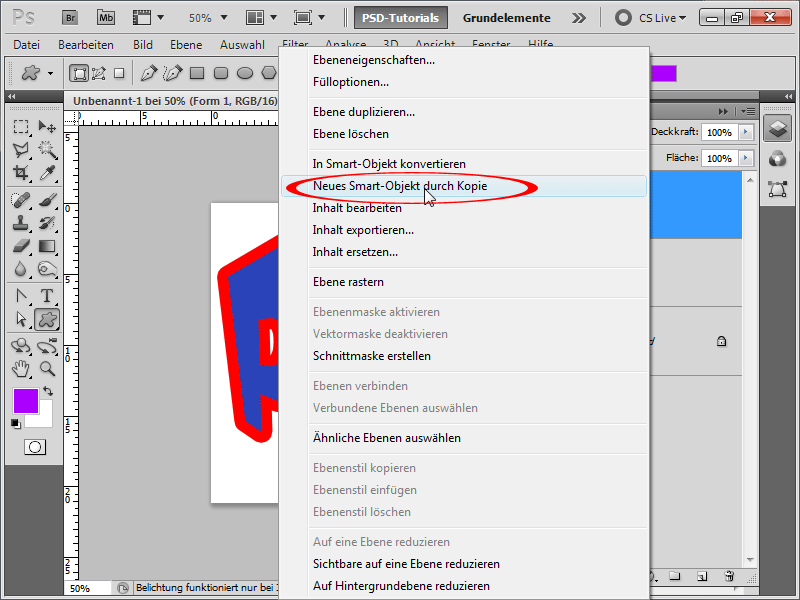Viewport: 800px width, 600px height.
Task: Enable Paths mode in options bar
Action: 99,73
